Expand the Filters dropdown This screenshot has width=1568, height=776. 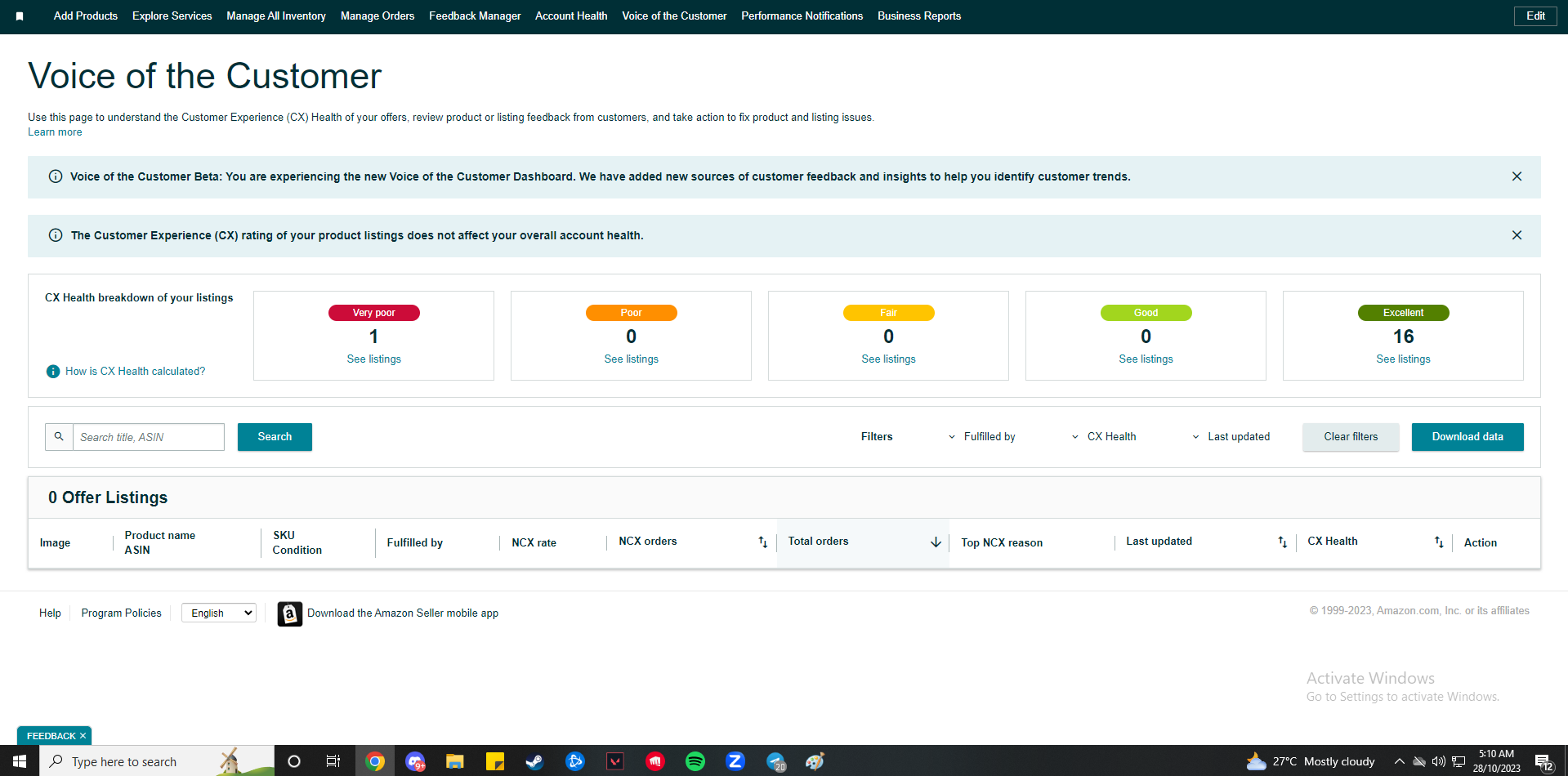[877, 437]
